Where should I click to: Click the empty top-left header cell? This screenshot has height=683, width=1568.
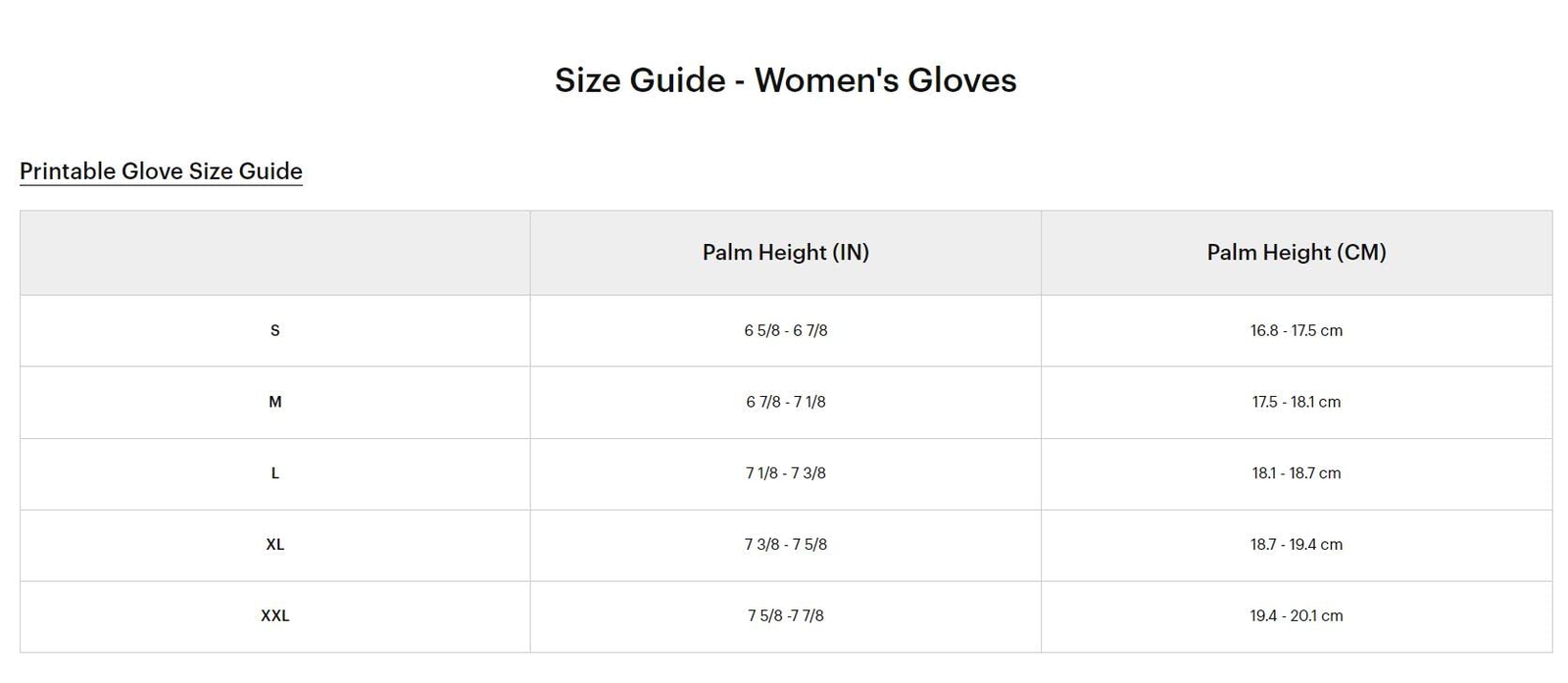point(274,253)
